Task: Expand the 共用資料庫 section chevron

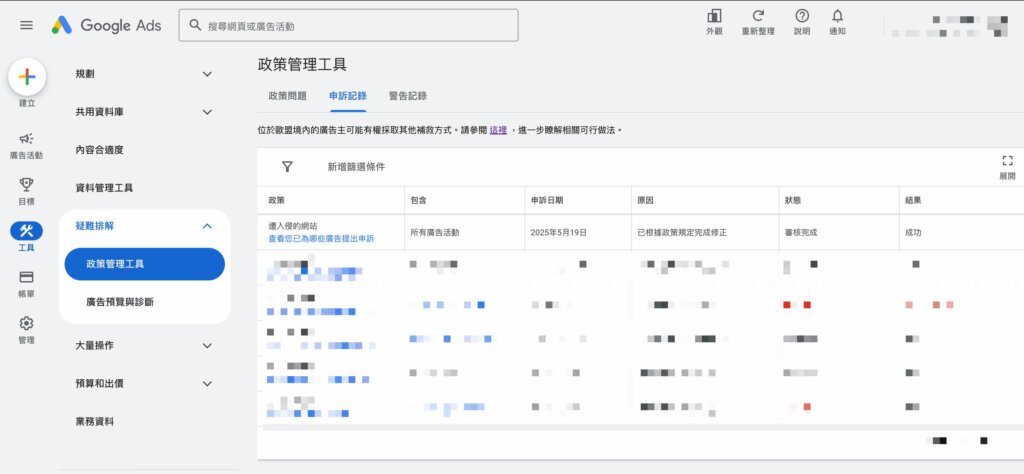Action: click(x=207, y=112)
